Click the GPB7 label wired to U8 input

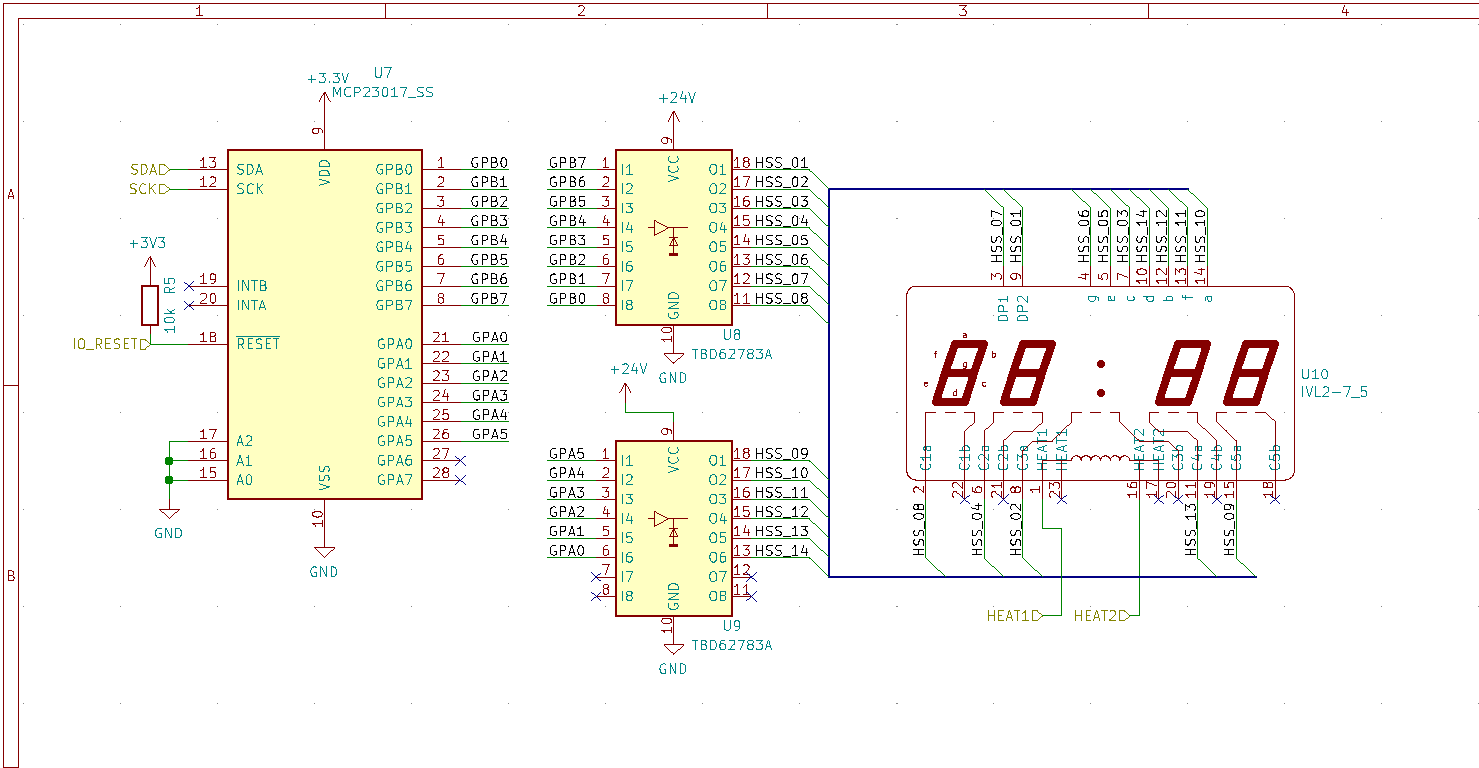[566, 163]
